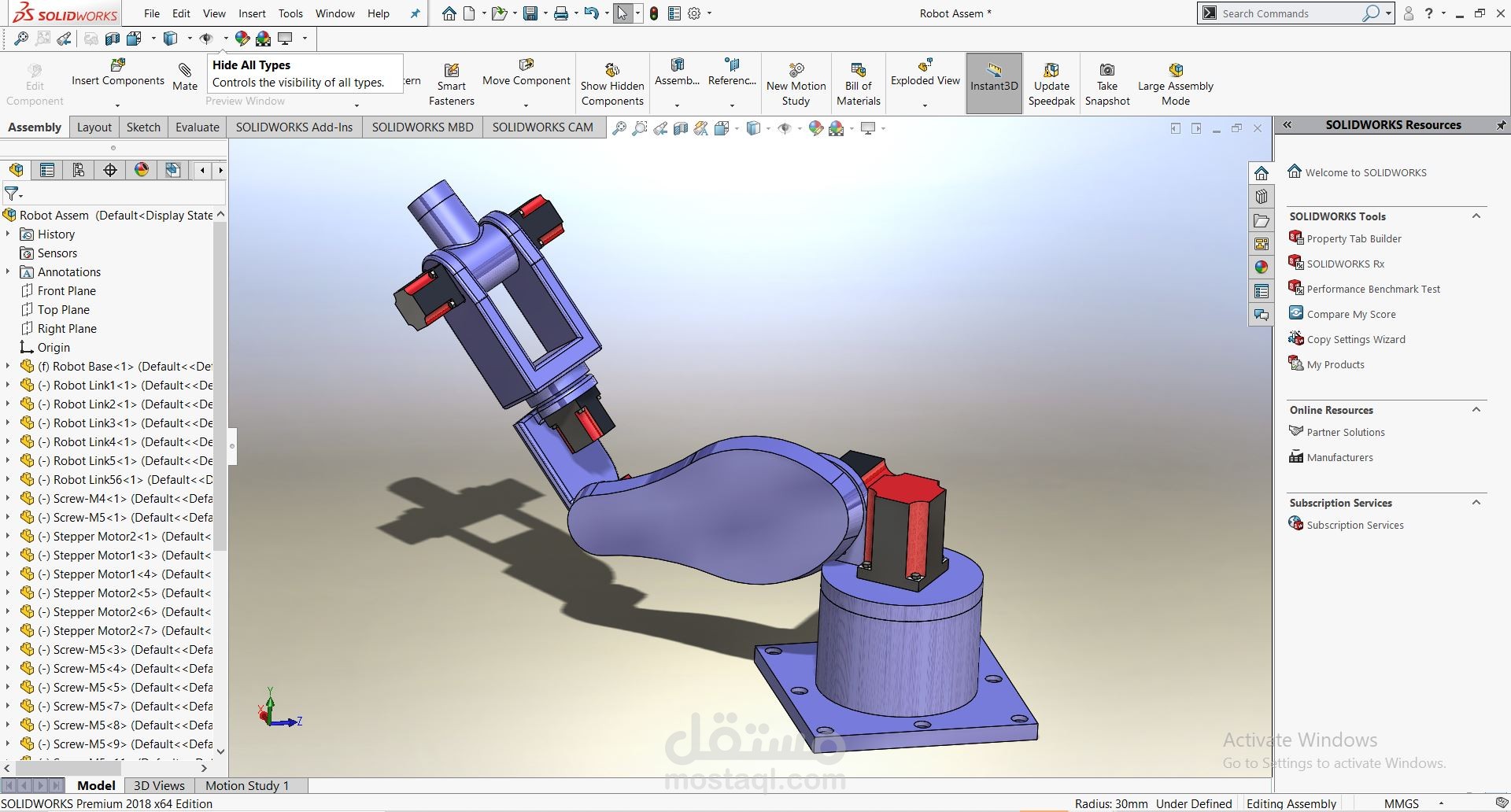The height and width of the screenshot is (812, 1511).
Task: Open Bill of Materials tool
Action: click(858, 84)
